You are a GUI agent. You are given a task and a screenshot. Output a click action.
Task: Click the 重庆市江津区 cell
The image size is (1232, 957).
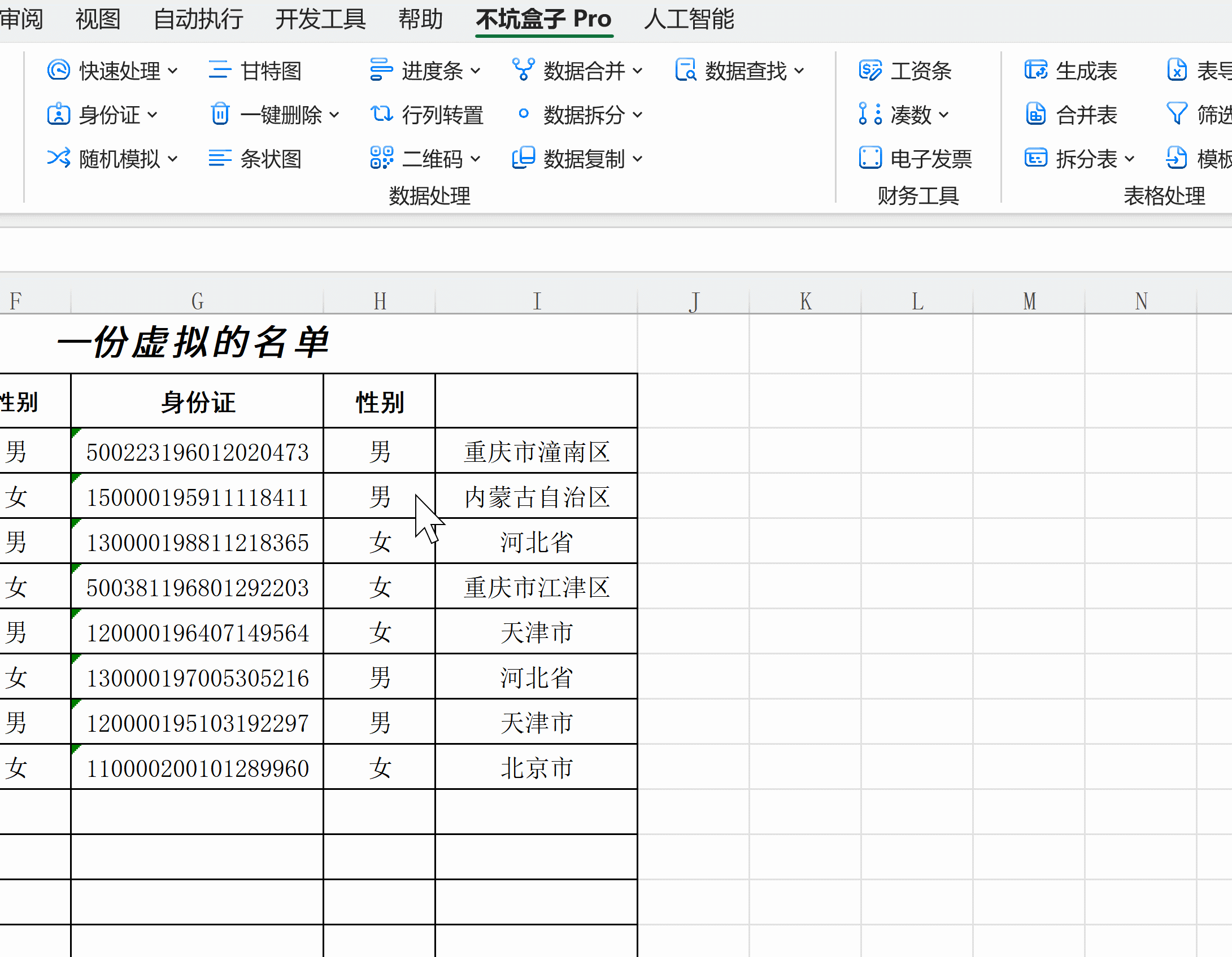537,587
